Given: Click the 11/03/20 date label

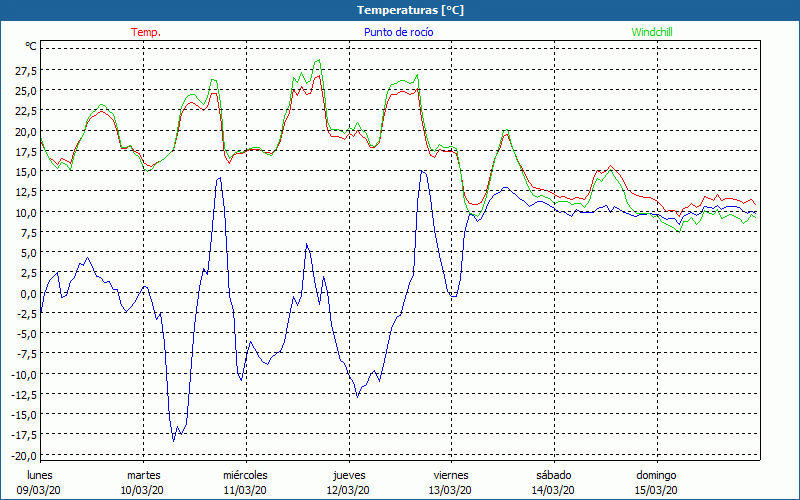Looking at the screenshot, I should tap(245, 490).
